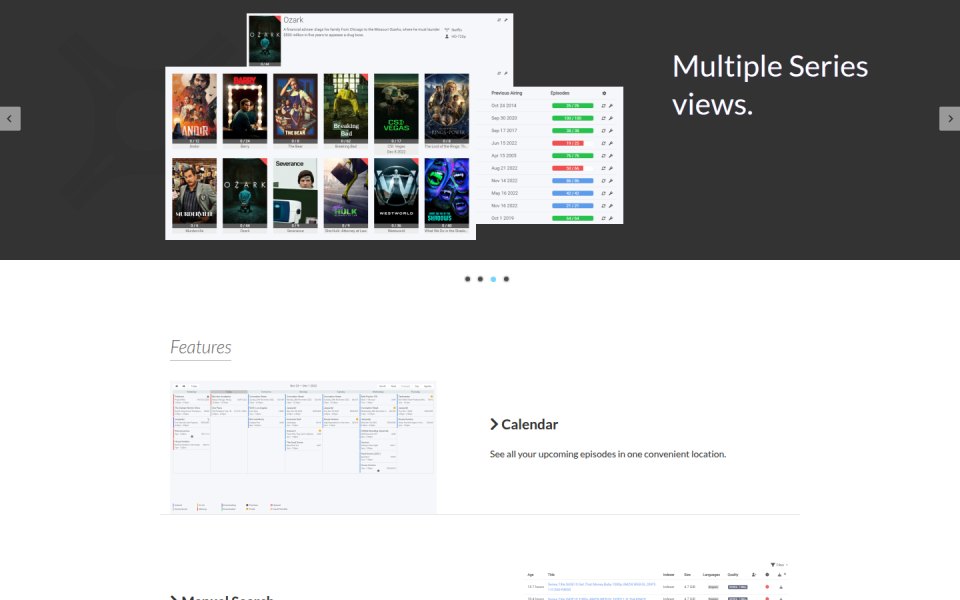Click refresh icon on the Oct 24 2014 row

point(604,106)
